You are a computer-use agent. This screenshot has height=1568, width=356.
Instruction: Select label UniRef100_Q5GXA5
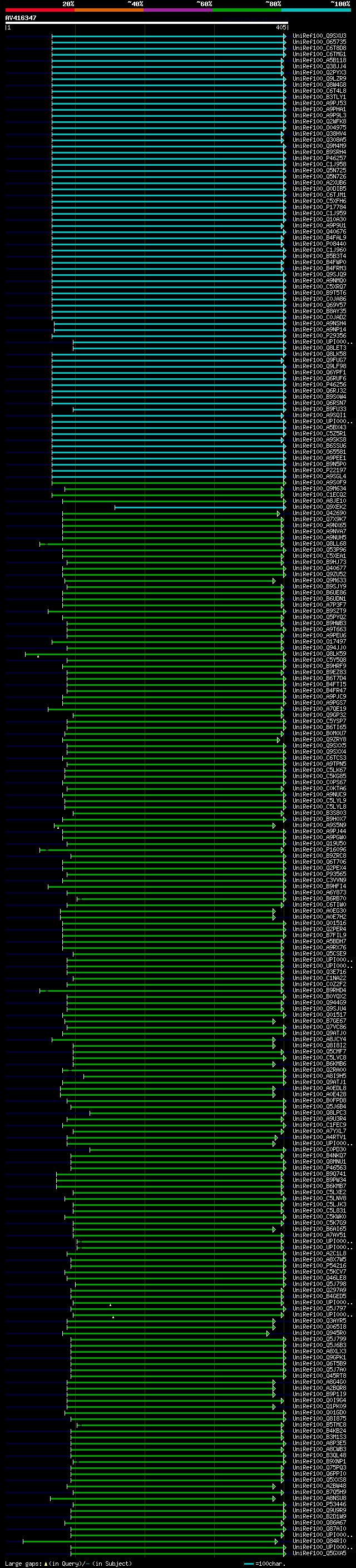click(319, 1553)
